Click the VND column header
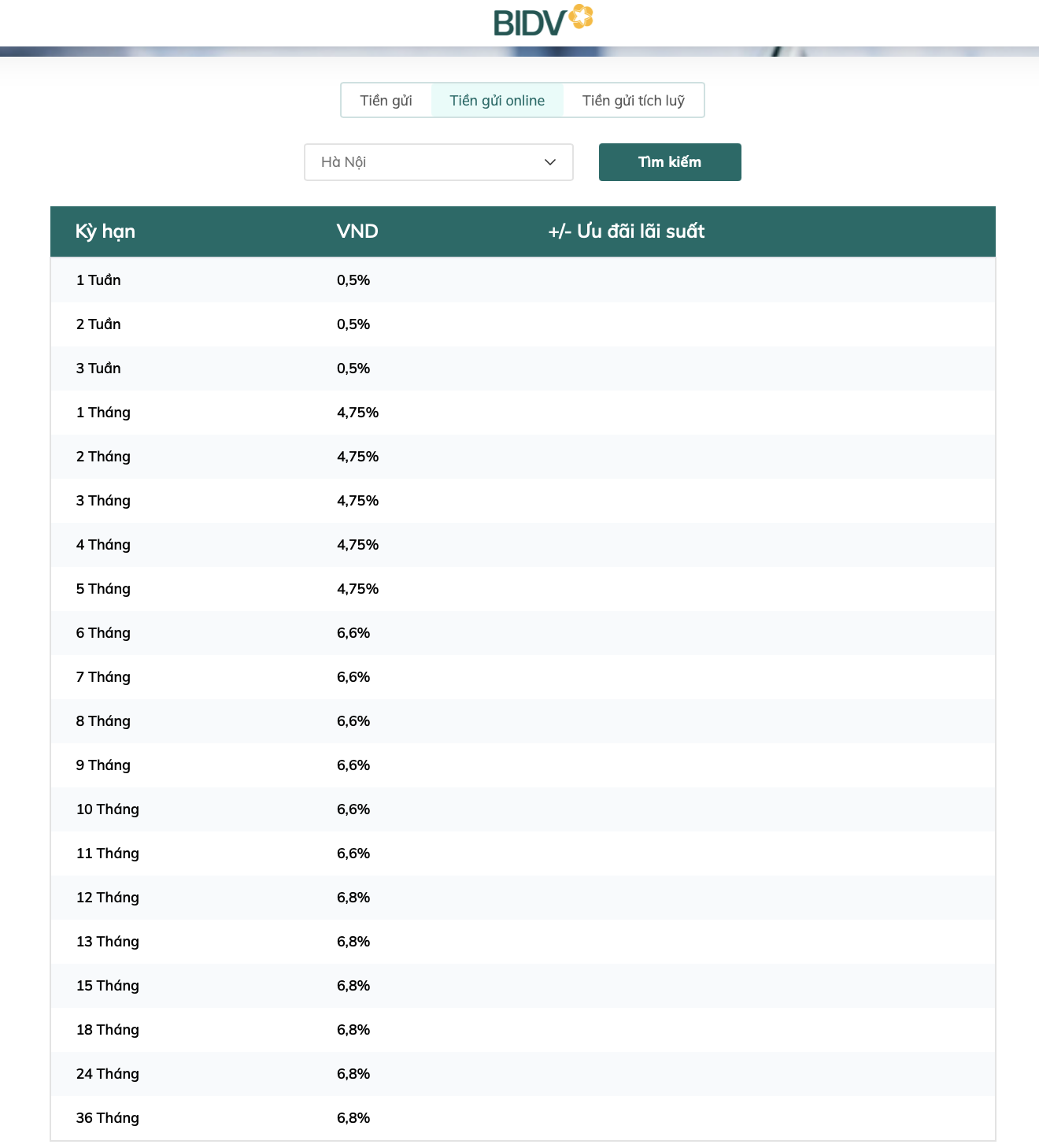Screen dimensions: 1039x1148 357,231
